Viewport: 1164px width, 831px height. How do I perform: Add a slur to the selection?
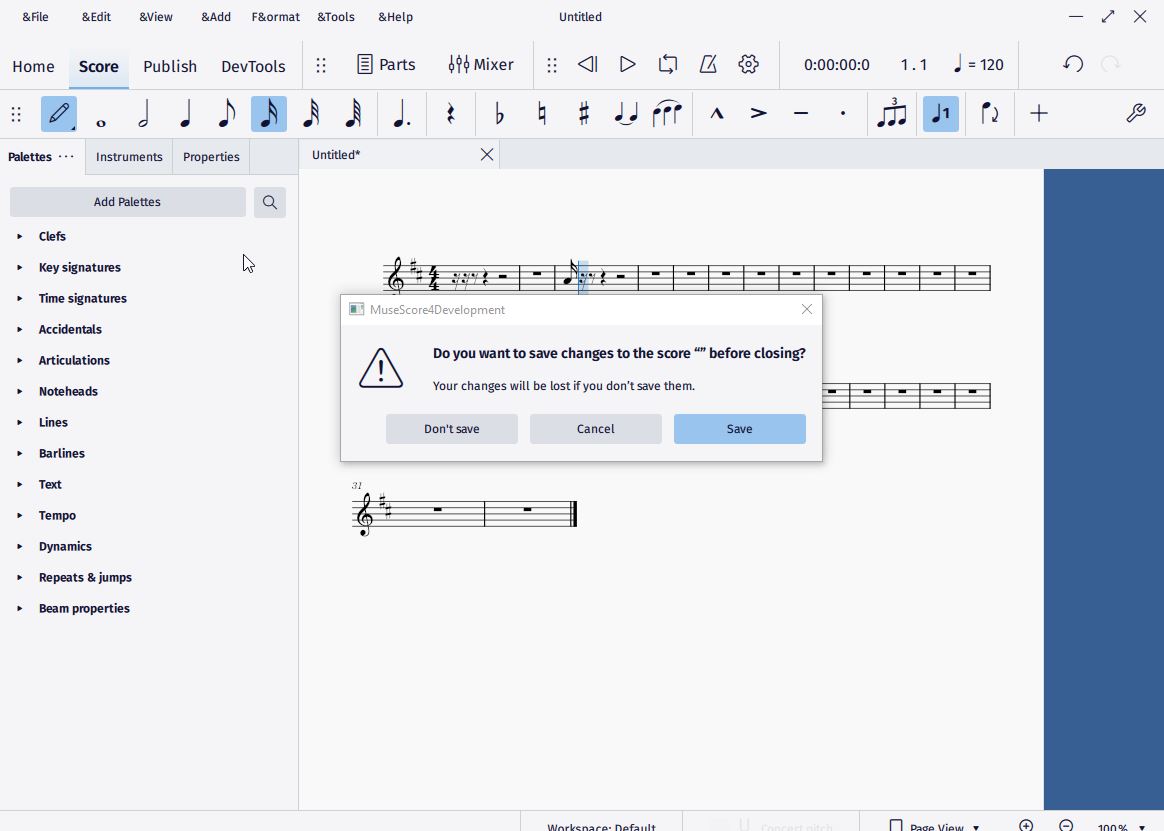667,113
